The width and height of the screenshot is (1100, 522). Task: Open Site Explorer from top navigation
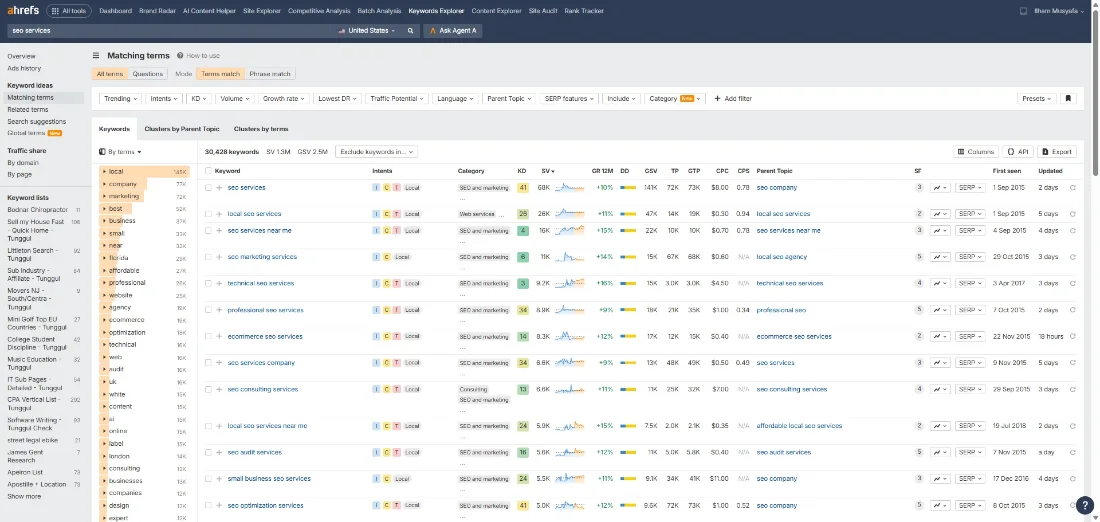point(261,11)
